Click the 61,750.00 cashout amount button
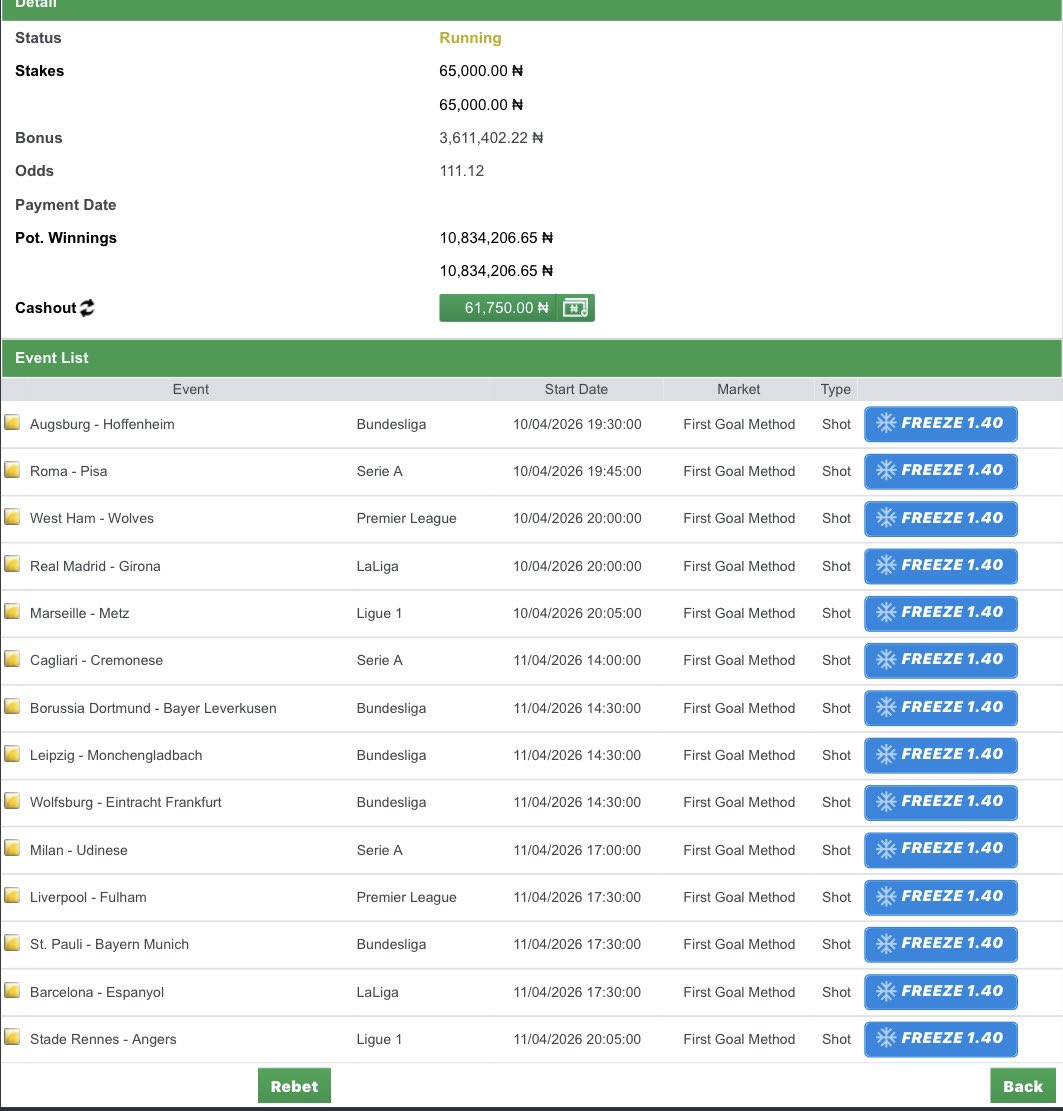The width and height of the screenshot is (1063, 1111). (498, 308)
